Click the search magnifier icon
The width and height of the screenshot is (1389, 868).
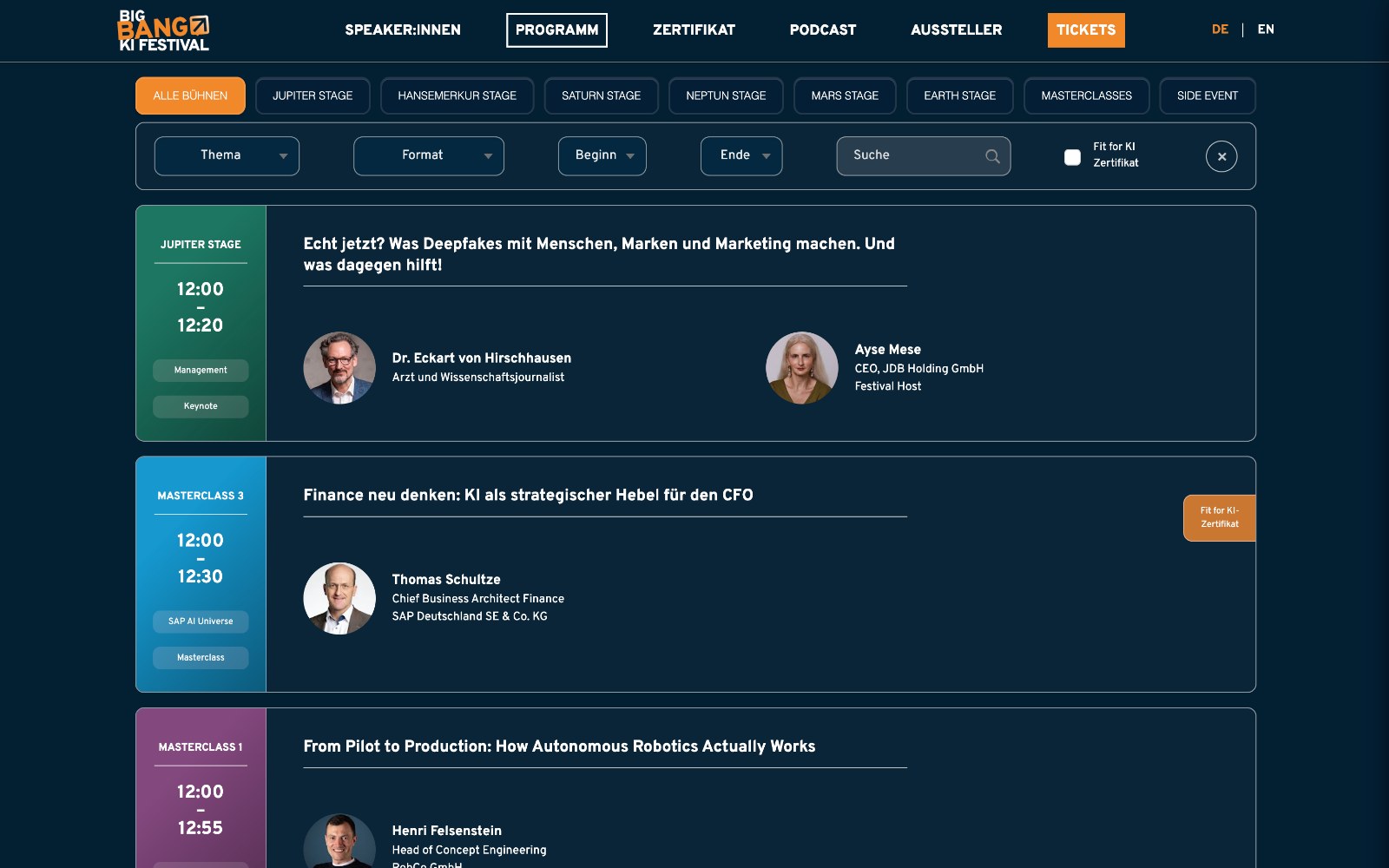pyautogui.click(x=992, y=156)
